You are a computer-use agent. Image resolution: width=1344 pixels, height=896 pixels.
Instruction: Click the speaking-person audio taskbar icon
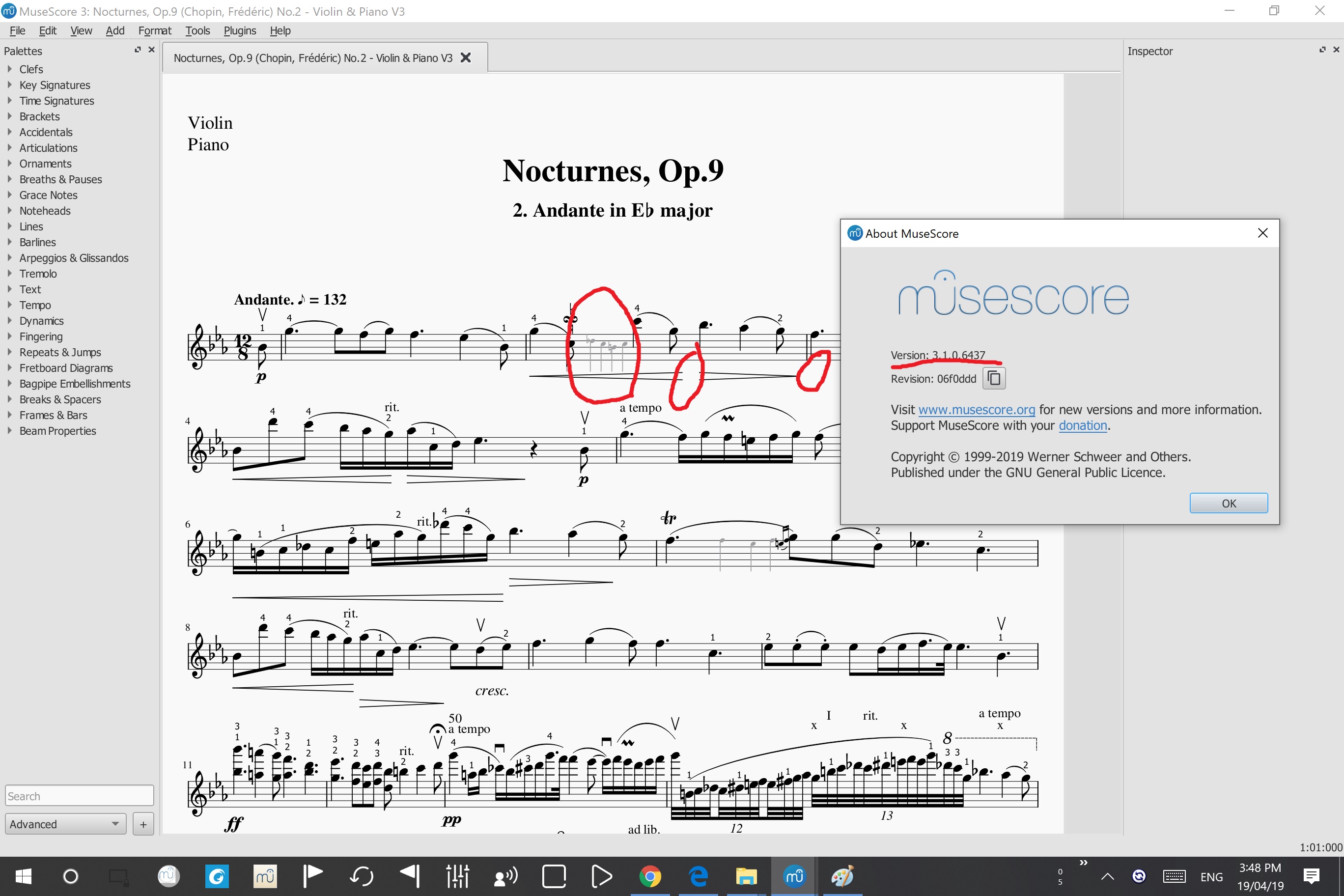pyautogui.click(x=505, y=876)
